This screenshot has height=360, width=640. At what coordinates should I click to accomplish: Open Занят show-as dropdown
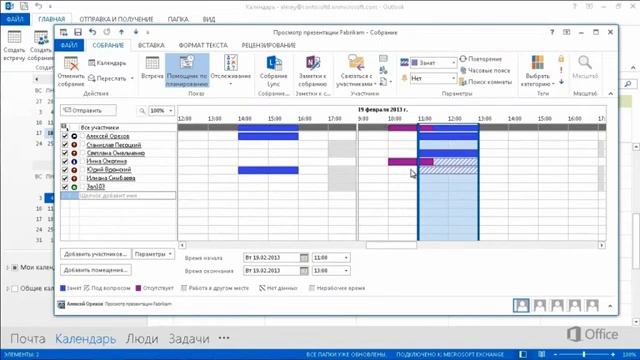(453, 63)
